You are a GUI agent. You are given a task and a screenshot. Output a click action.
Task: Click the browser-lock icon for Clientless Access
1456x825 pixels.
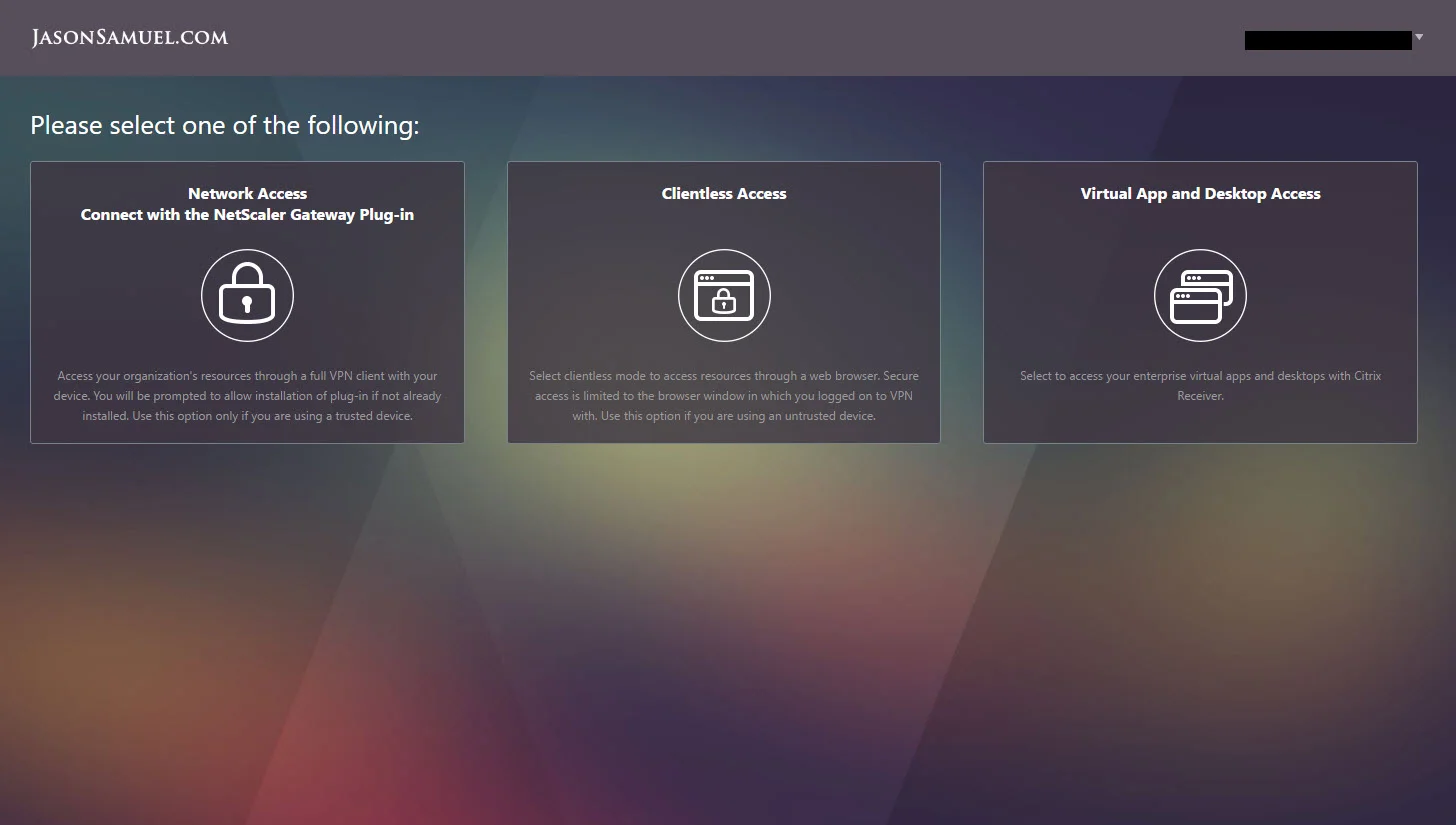pos(724,295)
